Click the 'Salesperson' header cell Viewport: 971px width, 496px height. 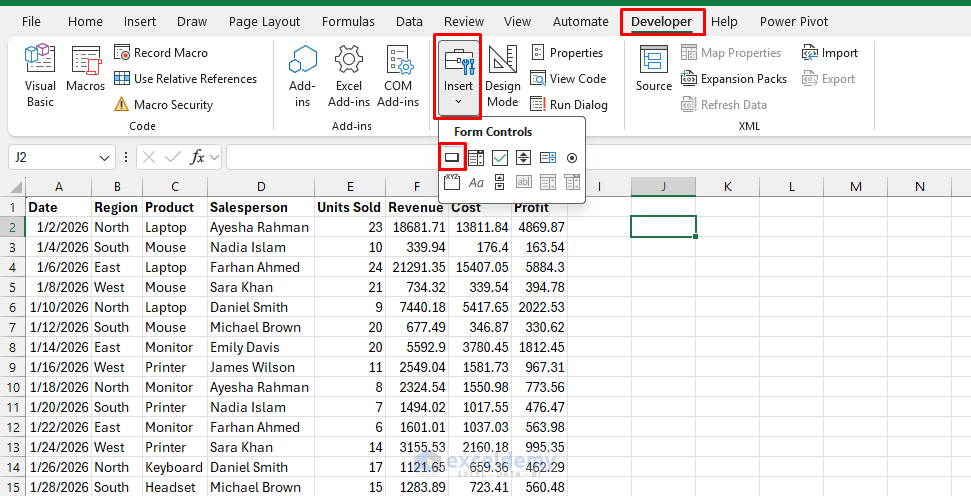tap(261, 207)
